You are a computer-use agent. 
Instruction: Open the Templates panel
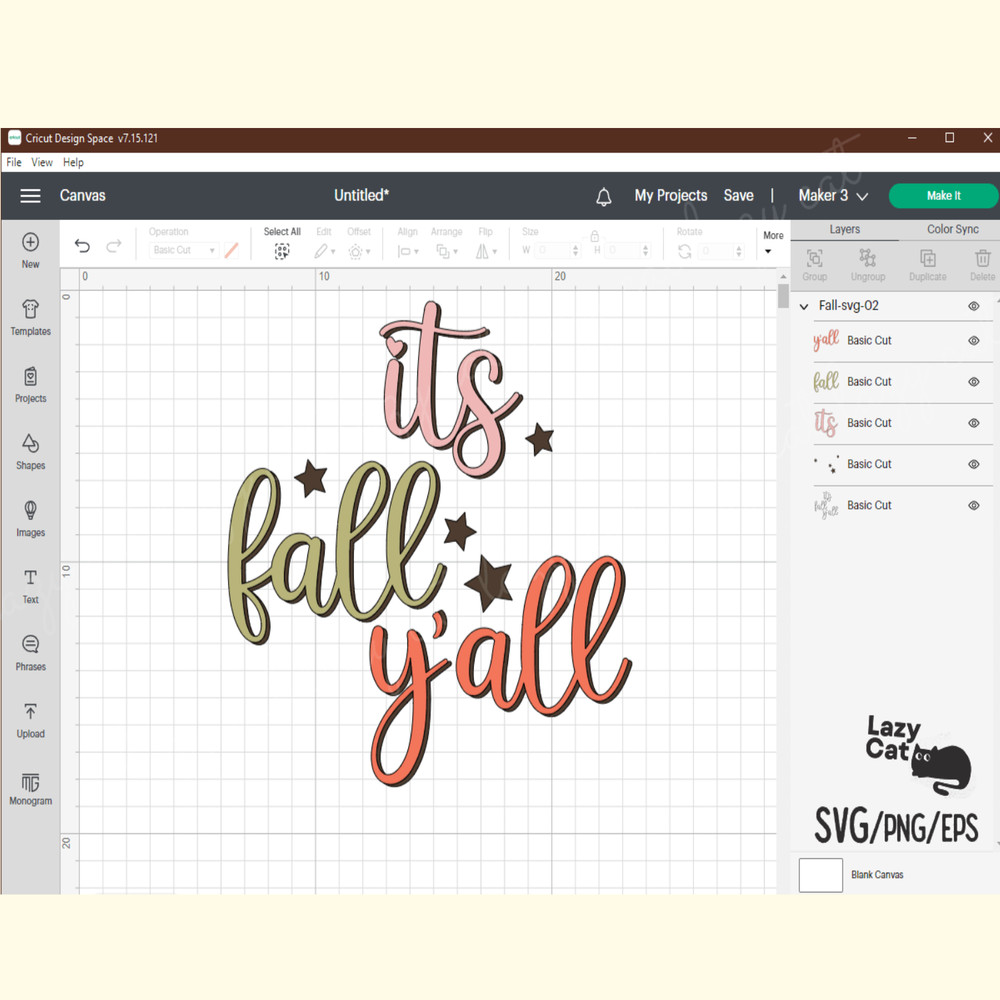coord(30,317)
